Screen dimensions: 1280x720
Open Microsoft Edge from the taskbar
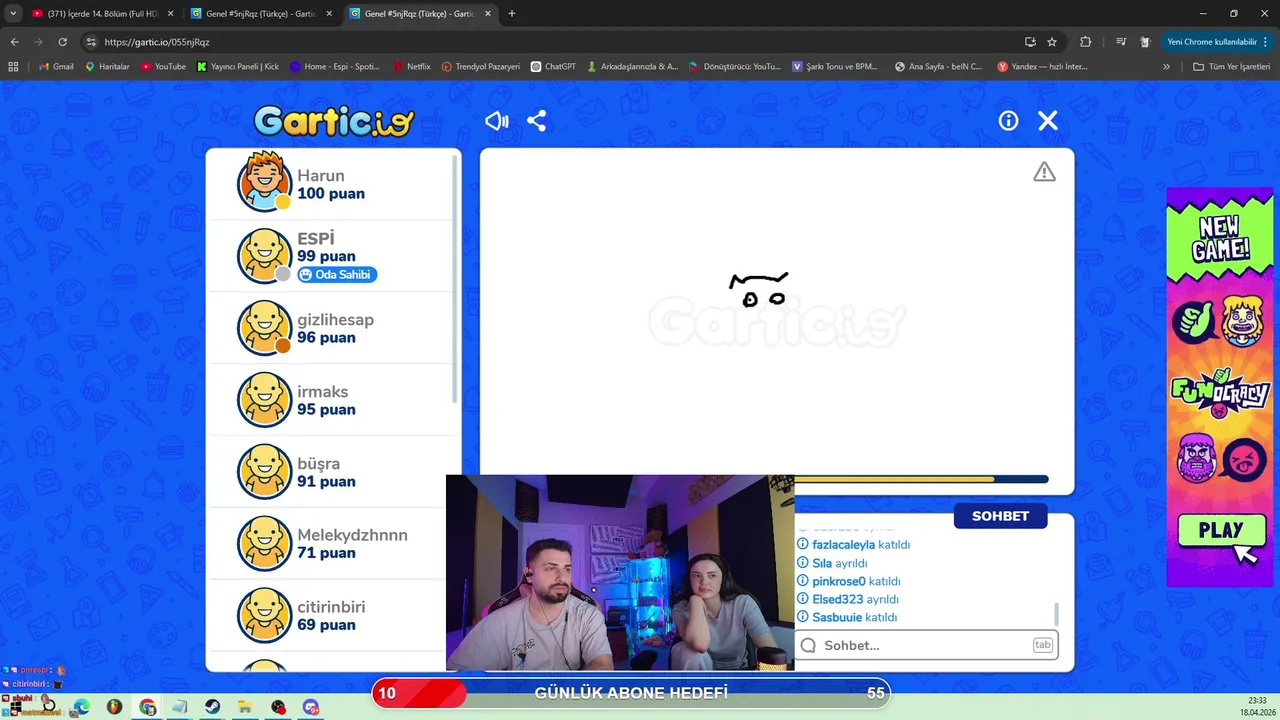82,707
